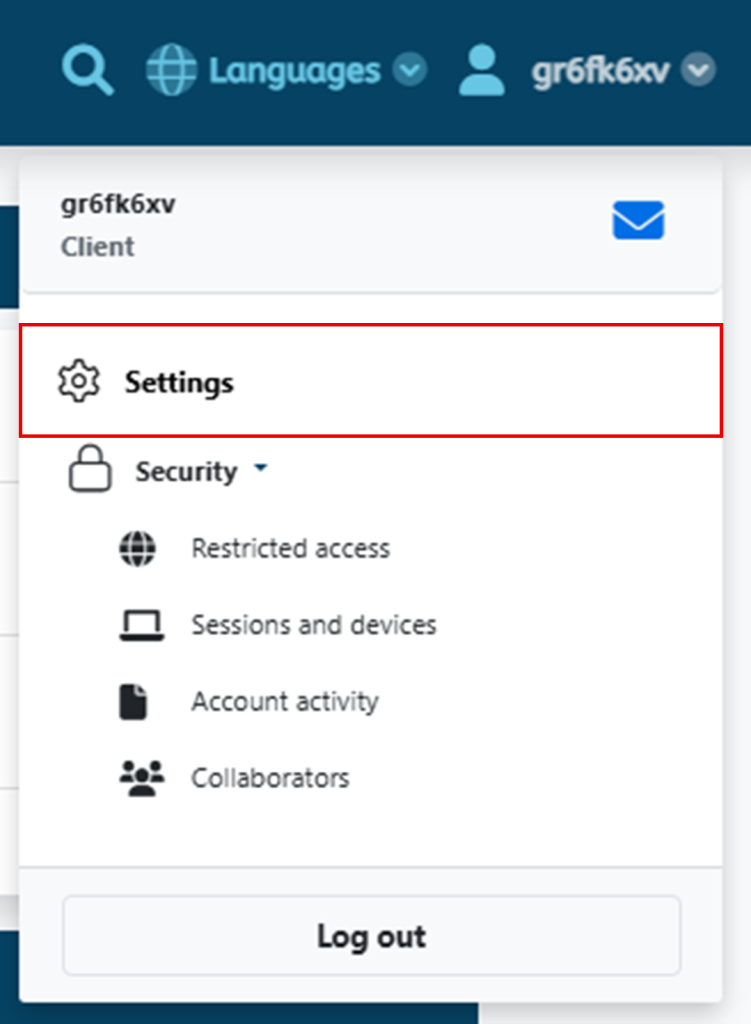Click the Account activity document icon
751x1024 pixels.
pyautogui.click(x=134, y=702)
